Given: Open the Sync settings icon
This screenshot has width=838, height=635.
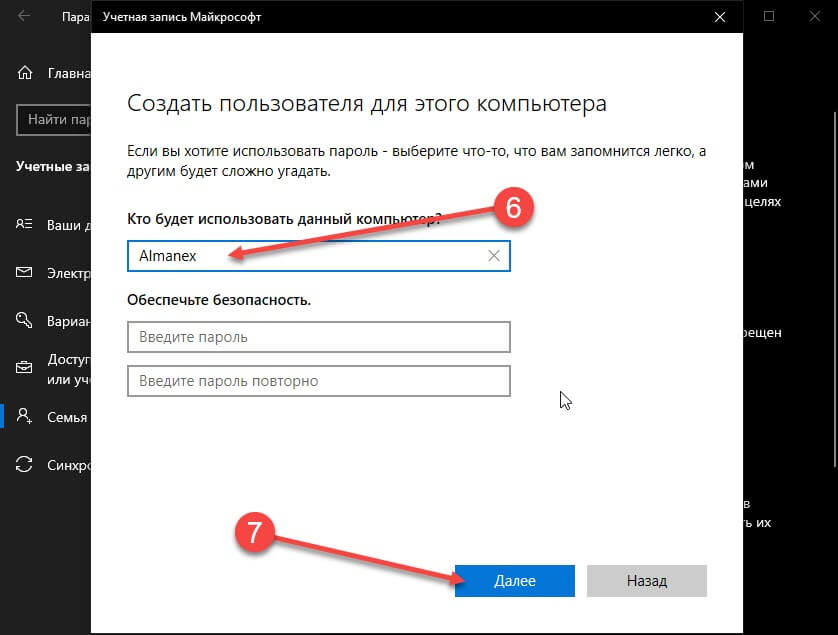Looking at the screenshot, I should (24, 464).
